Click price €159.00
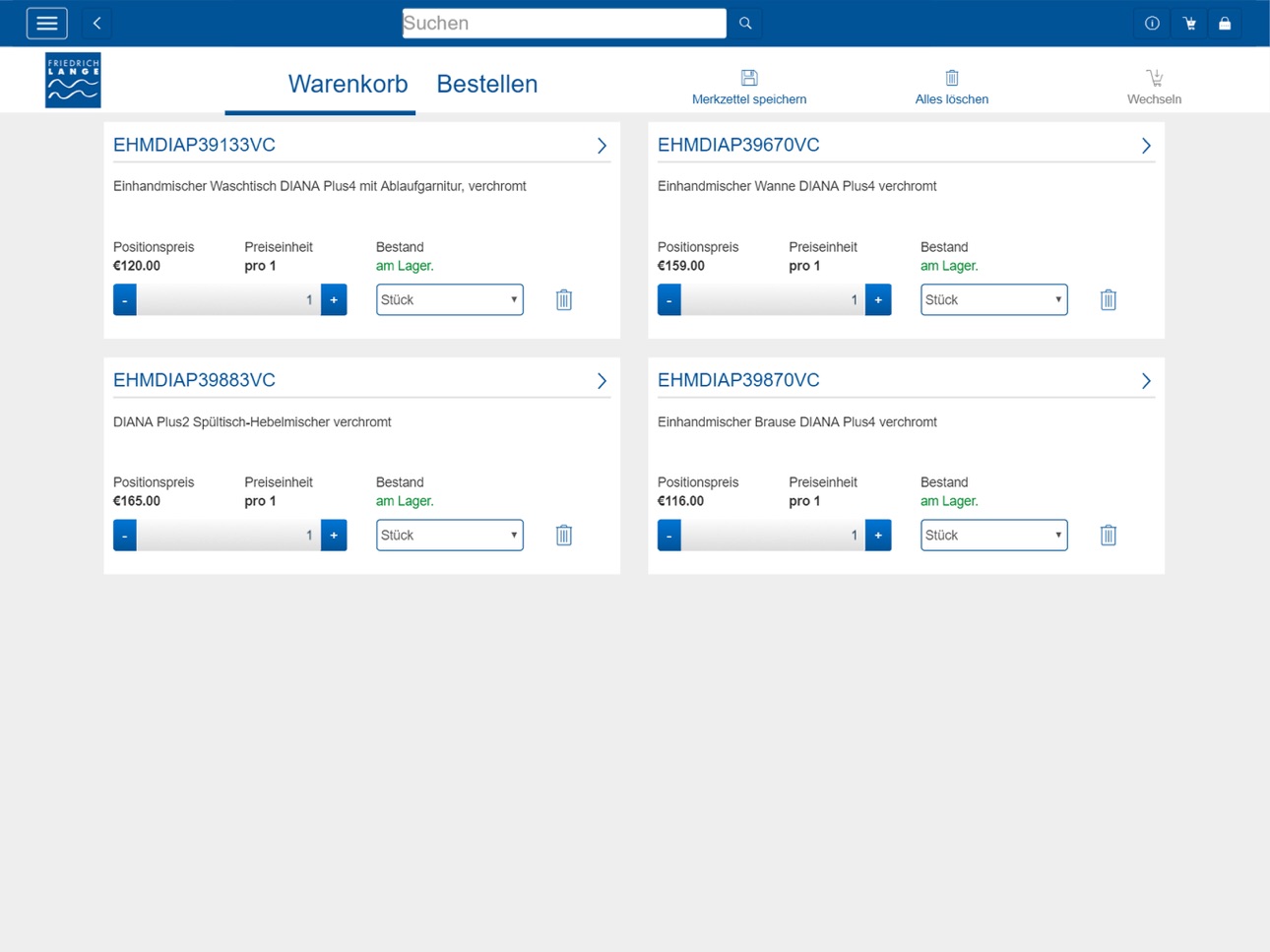This screenshot has height=952, width=1270. (x=681, y=266)
